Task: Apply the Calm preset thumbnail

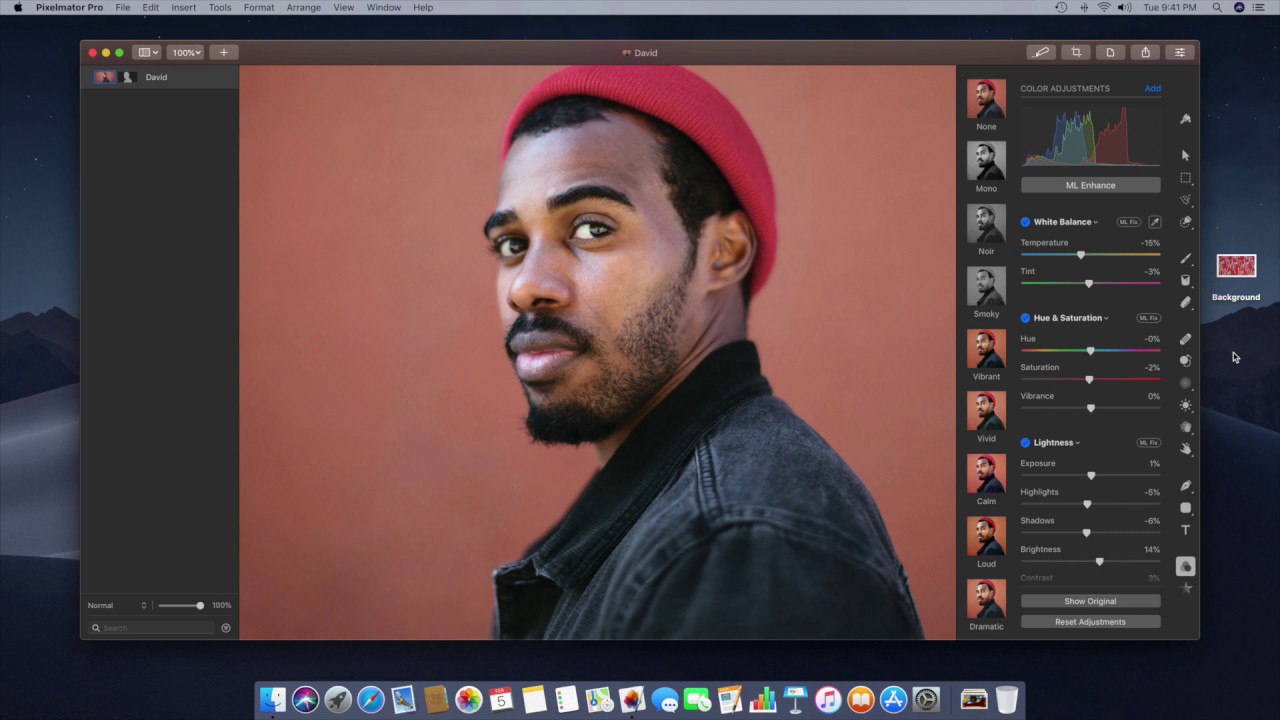Action: tap(986, 474)
